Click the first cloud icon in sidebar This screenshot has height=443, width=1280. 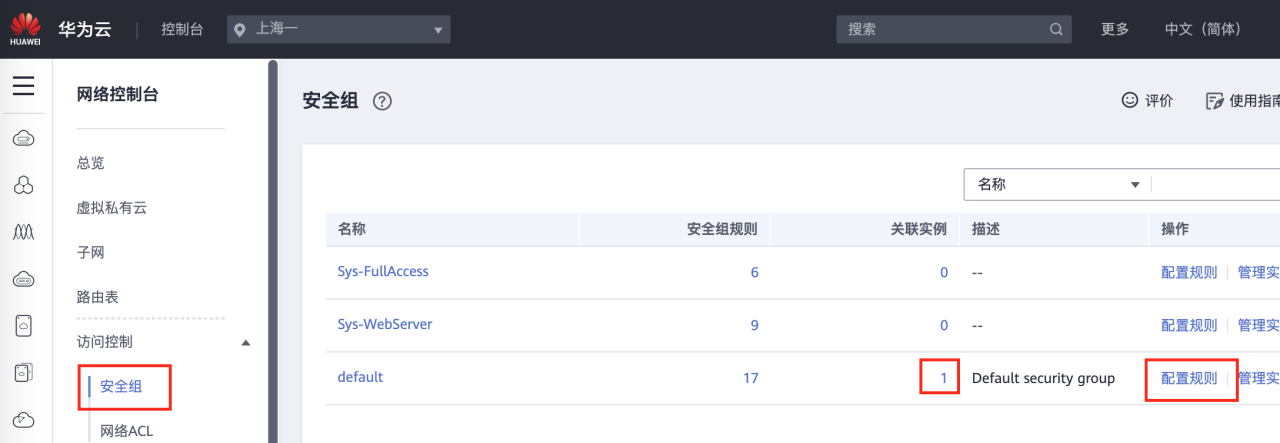click(x=24, y=139)
